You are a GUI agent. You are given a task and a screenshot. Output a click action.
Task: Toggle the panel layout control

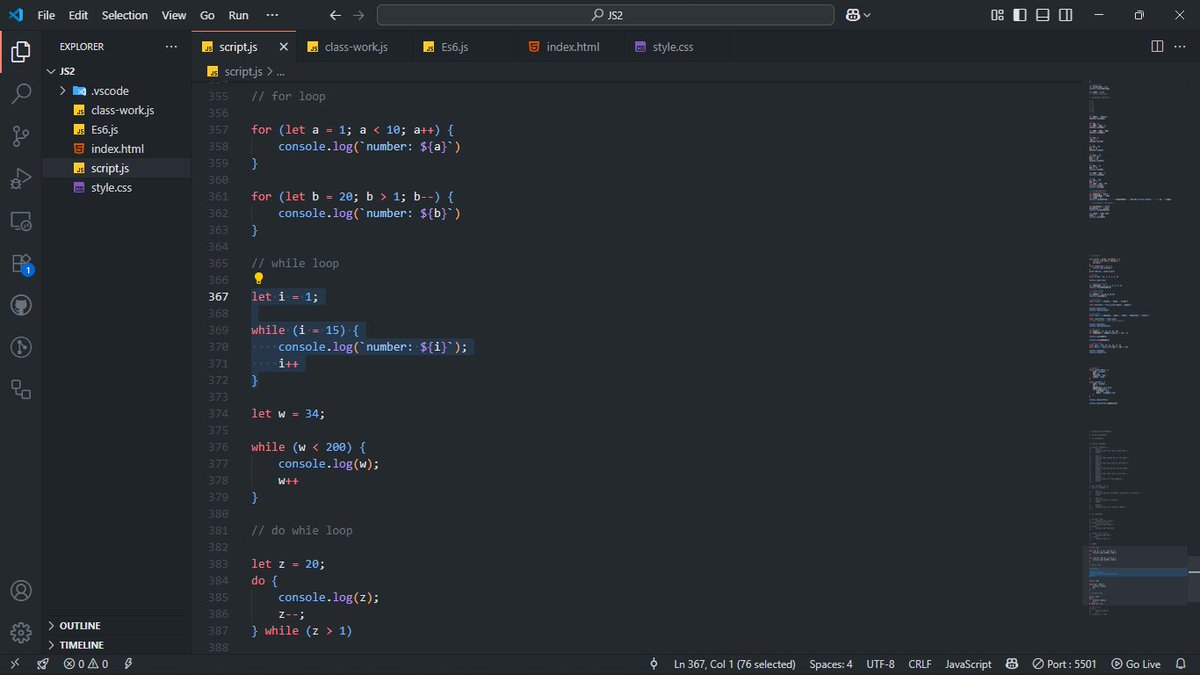point(1042,14)
